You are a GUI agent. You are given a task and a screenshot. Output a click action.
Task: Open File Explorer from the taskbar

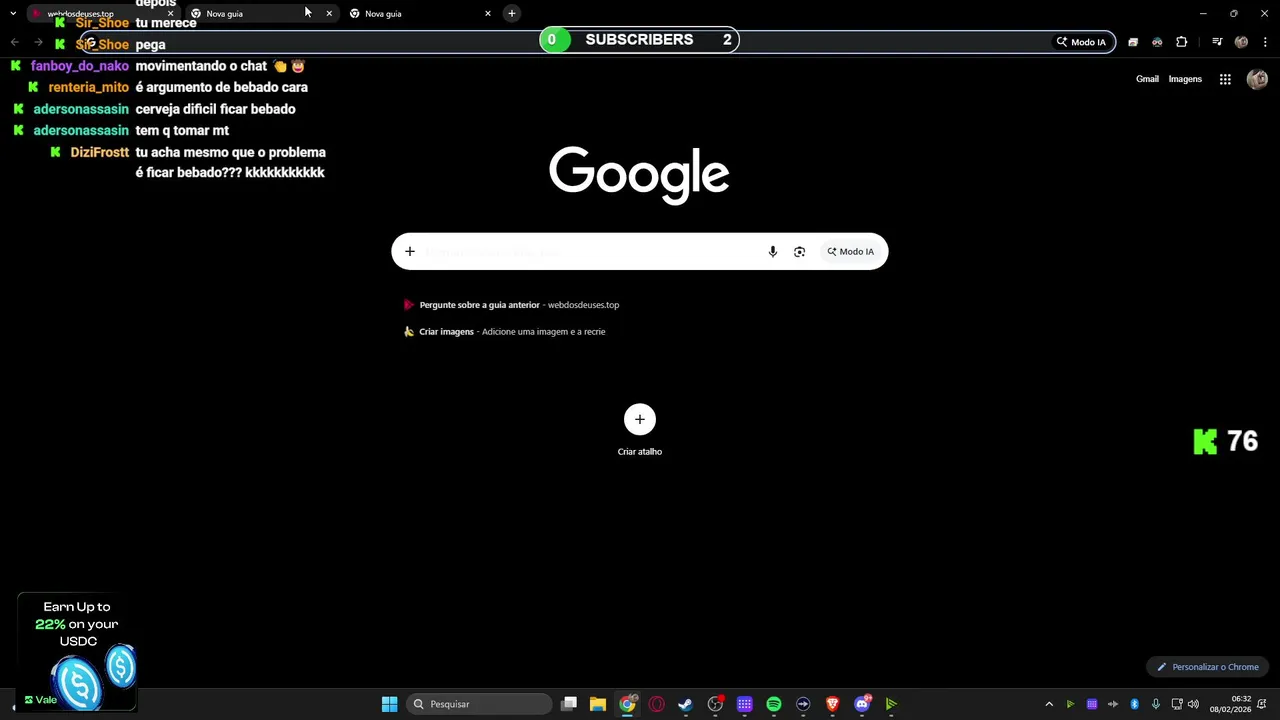click(598, 704)
